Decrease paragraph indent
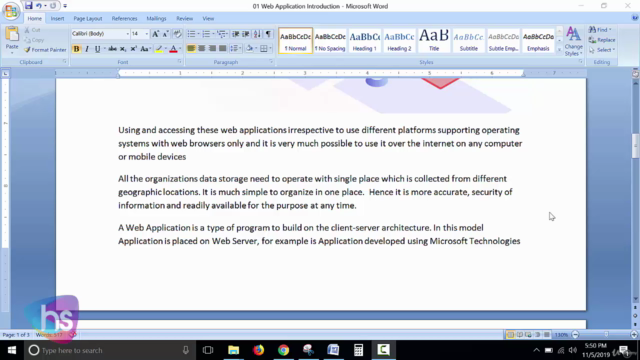640x360 pixels. point(236,34)
